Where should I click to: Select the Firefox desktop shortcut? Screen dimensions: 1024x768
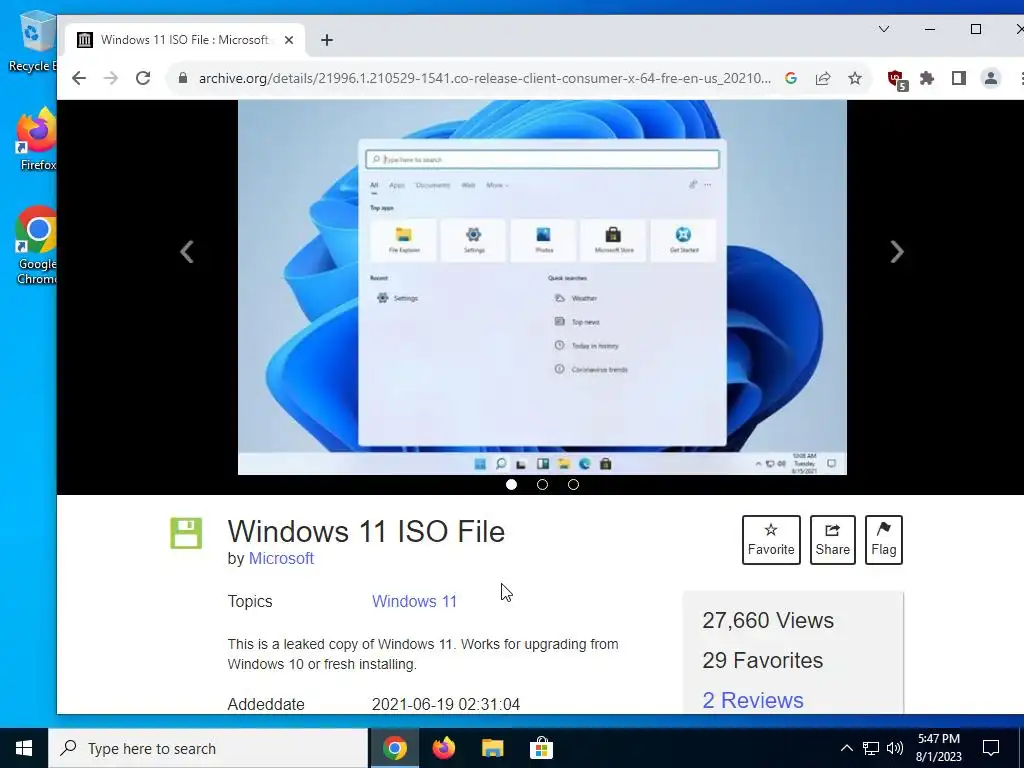tap(37, 139)
